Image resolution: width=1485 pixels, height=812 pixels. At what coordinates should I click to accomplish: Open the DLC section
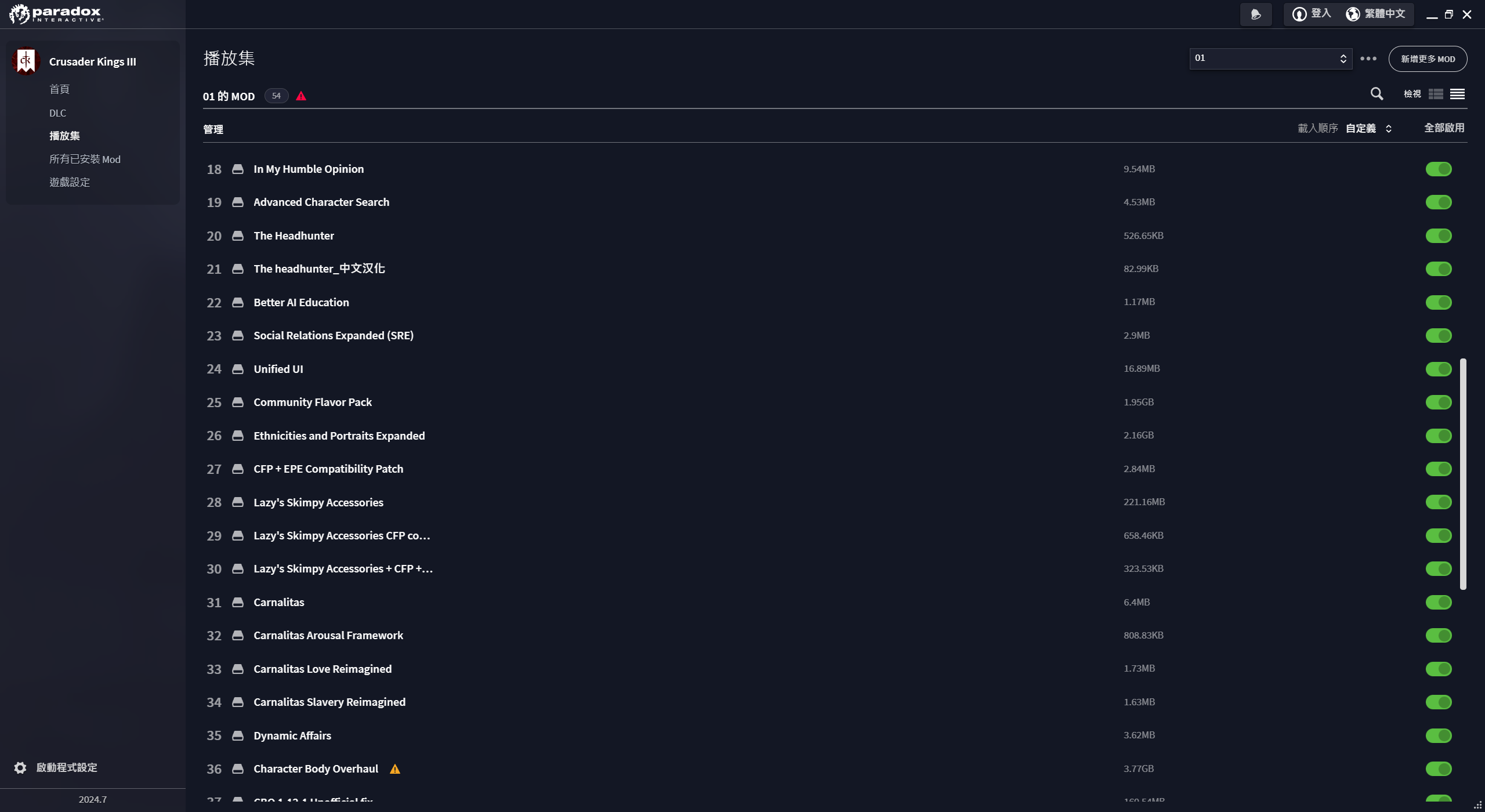click(x=57, y=113)
